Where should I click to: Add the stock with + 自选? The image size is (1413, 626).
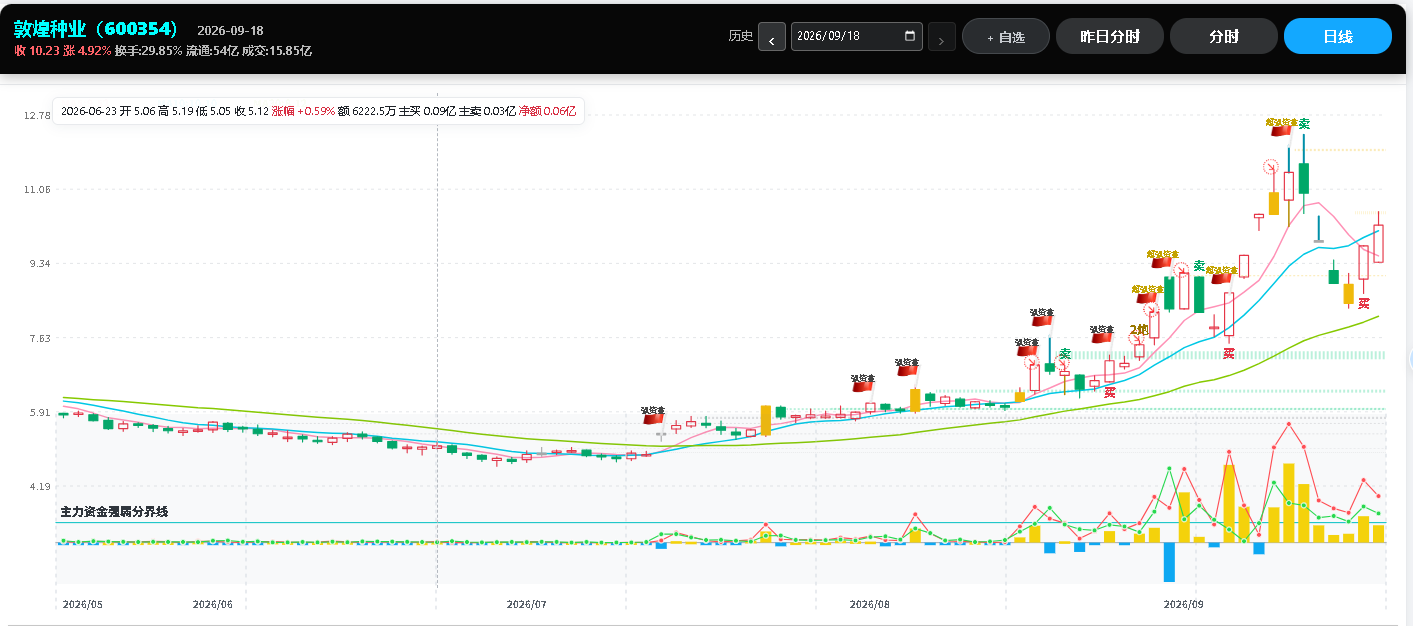pyautogui.click(x=1006, y=36)
